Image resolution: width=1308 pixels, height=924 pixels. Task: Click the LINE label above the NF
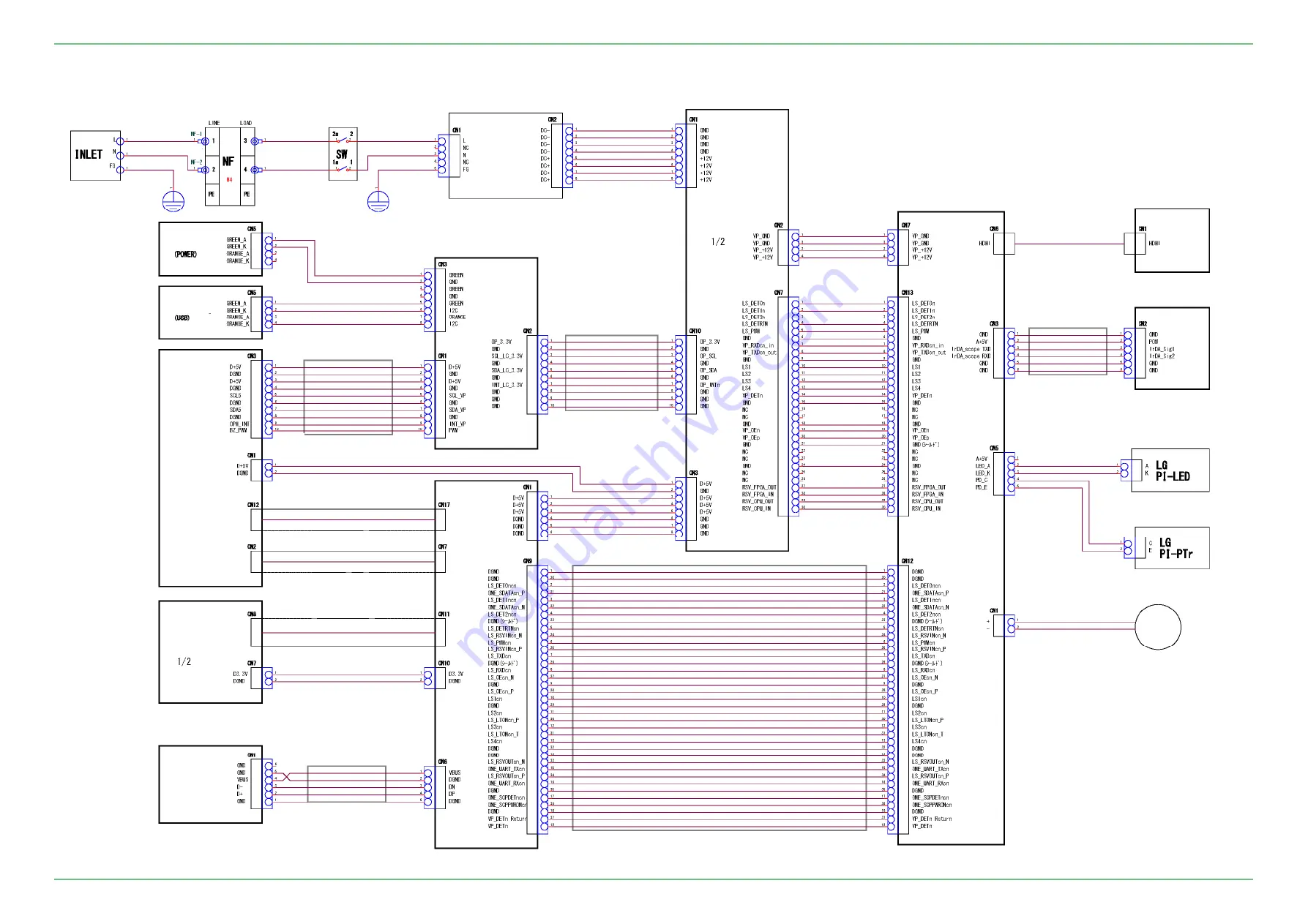[214, 123]
